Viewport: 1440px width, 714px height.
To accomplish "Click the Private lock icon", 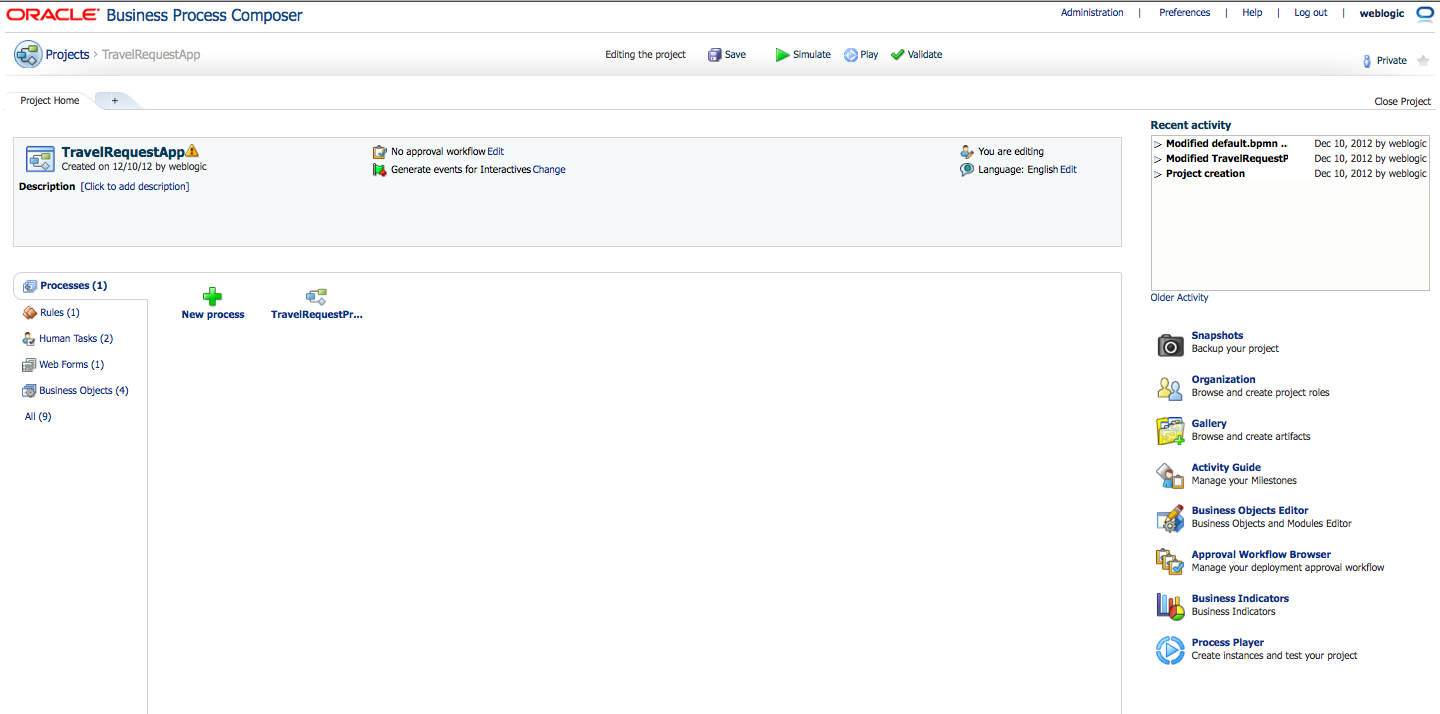I will point(1367,61).
